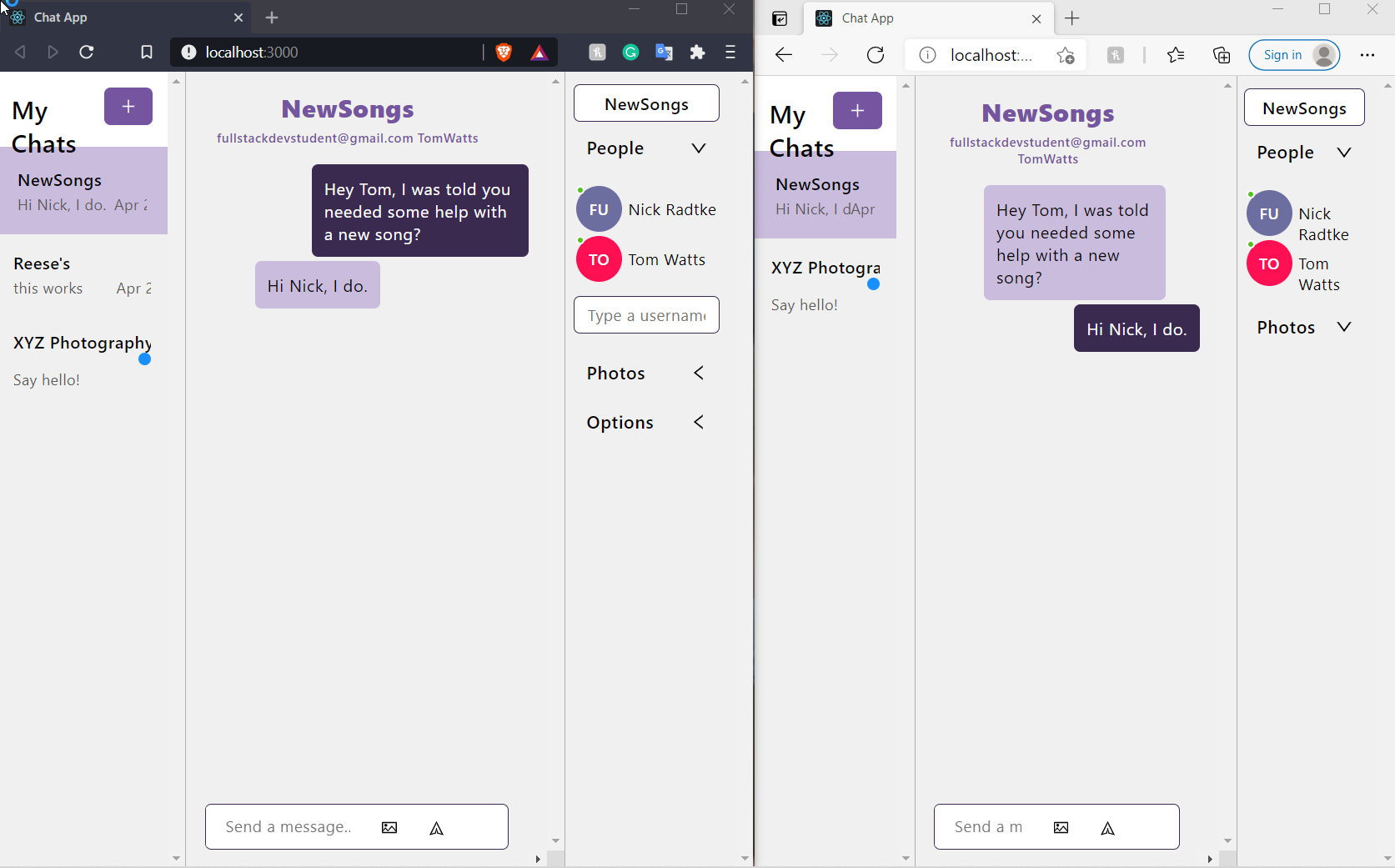Collapse People section in Brave window
The width and height of the screenshot is (1395, 868).
click(x=699, y=148)
